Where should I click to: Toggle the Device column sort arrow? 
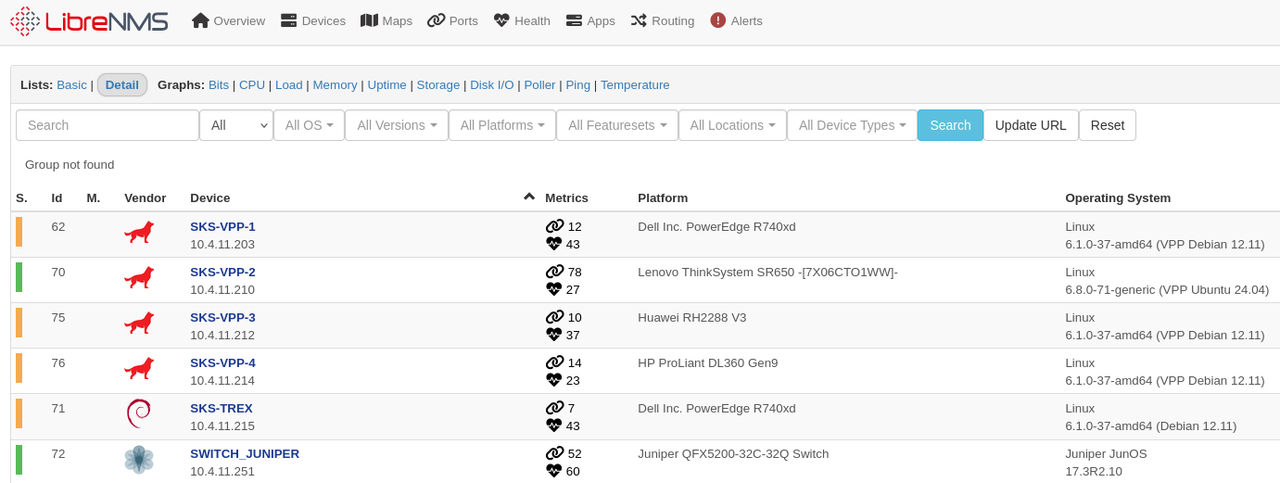click(x=529, y=197)
